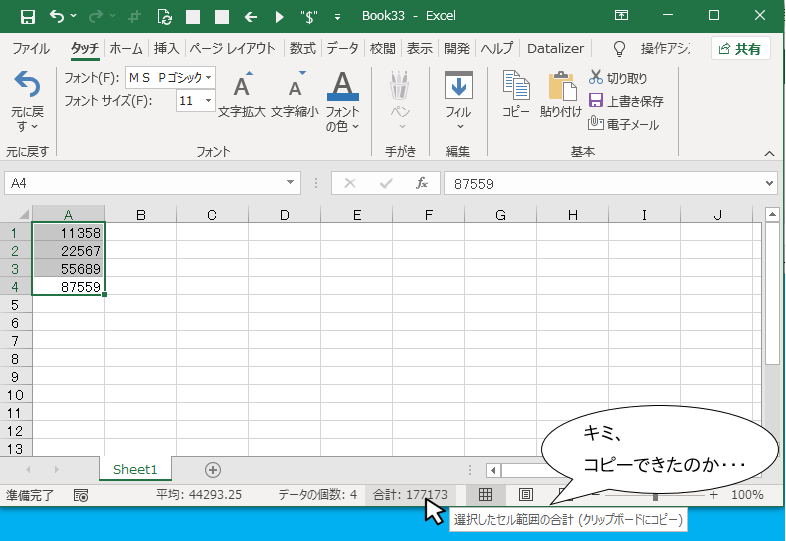The height and width of the screenshot is (541, 786).
Task: Expand the formula bar with the arrow
Action: click(770, 184)
